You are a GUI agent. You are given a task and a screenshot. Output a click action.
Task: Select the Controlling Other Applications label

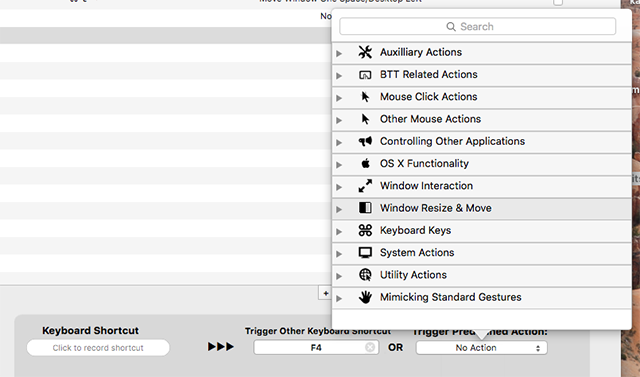[x=452, y=141]
